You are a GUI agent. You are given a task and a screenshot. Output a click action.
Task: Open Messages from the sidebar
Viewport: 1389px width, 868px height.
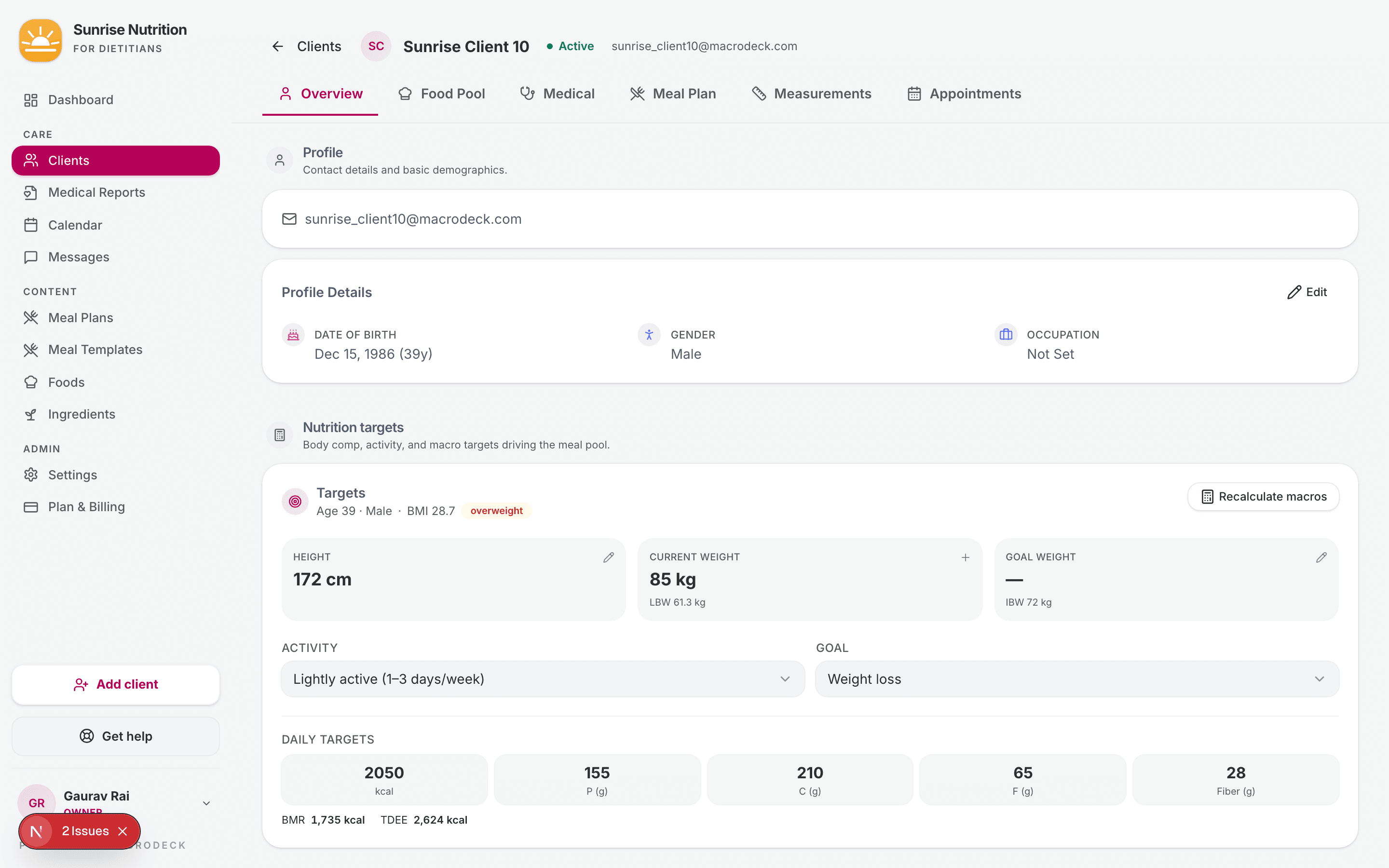pyautogui.click(x=79, y=257)
